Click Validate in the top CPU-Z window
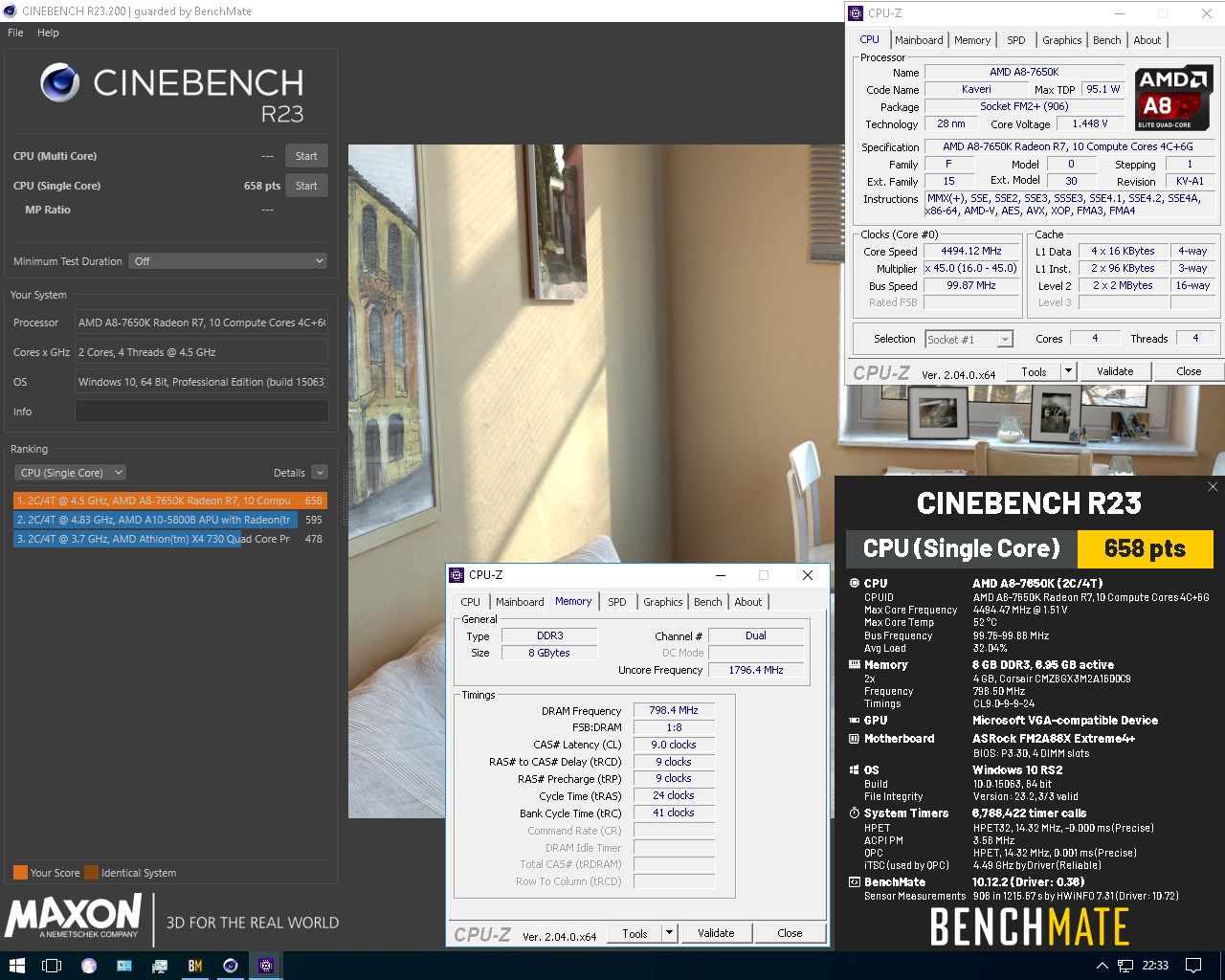Viewport: 1225px width, 980px height. [1115, 371]
